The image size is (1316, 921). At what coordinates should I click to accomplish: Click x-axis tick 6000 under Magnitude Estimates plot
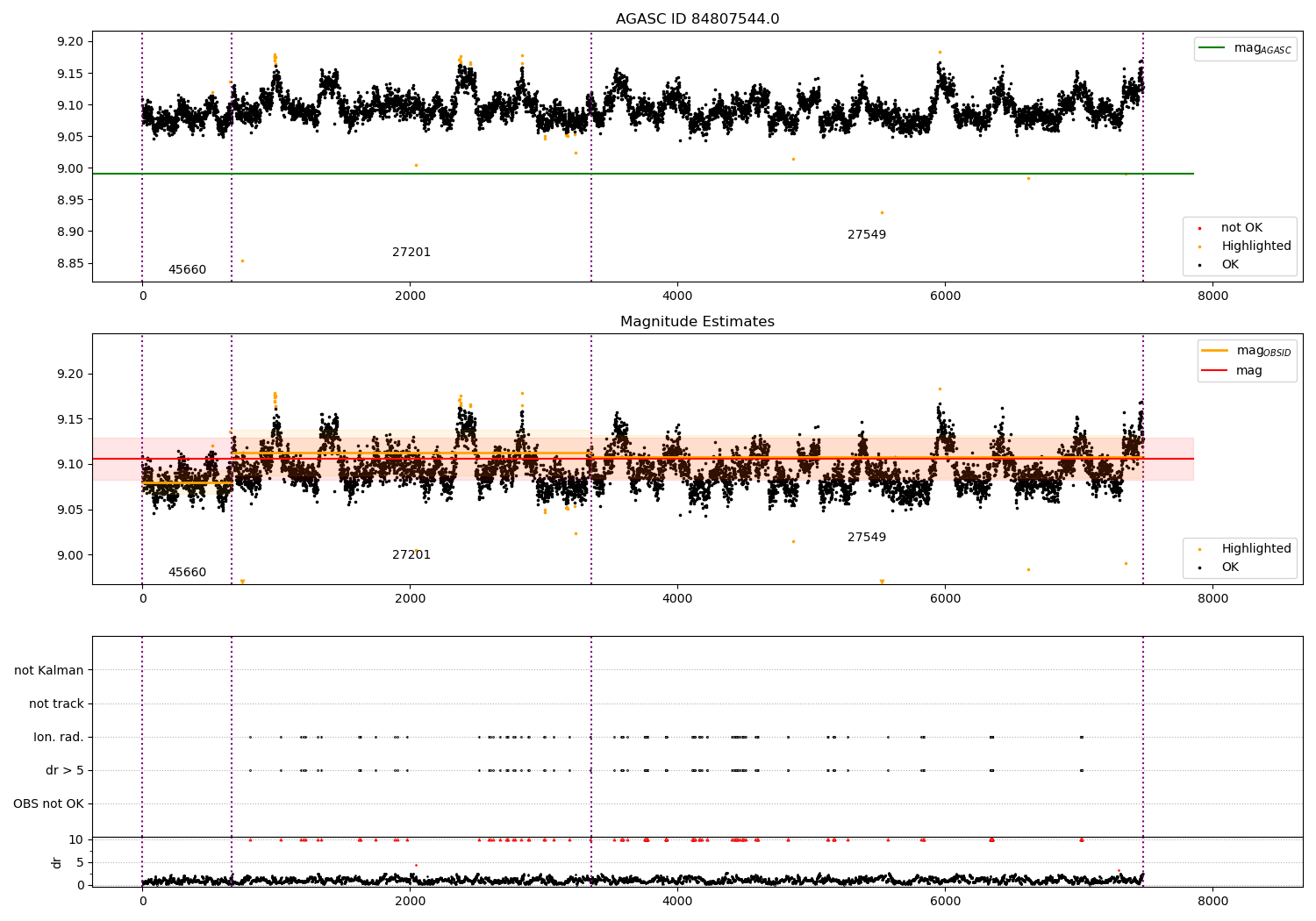pyautogui.click(x=945, y=599)
